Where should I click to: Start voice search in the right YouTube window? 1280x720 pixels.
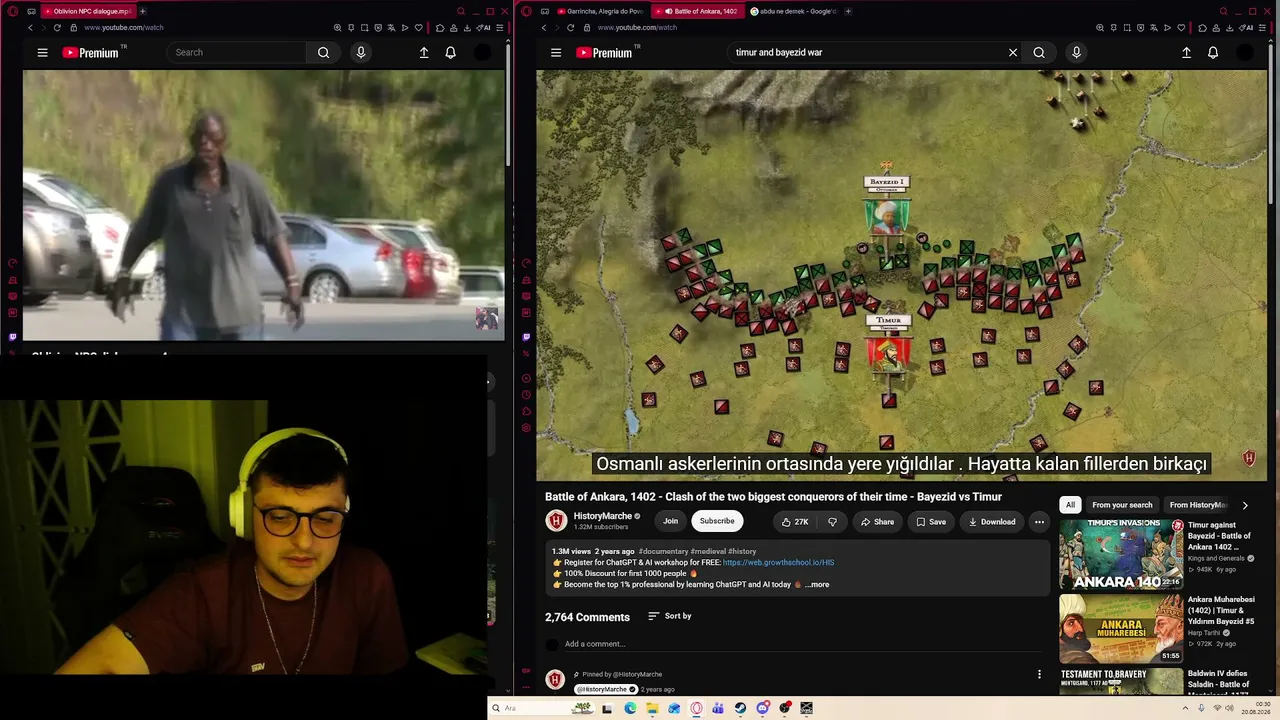click(1076, 53)
